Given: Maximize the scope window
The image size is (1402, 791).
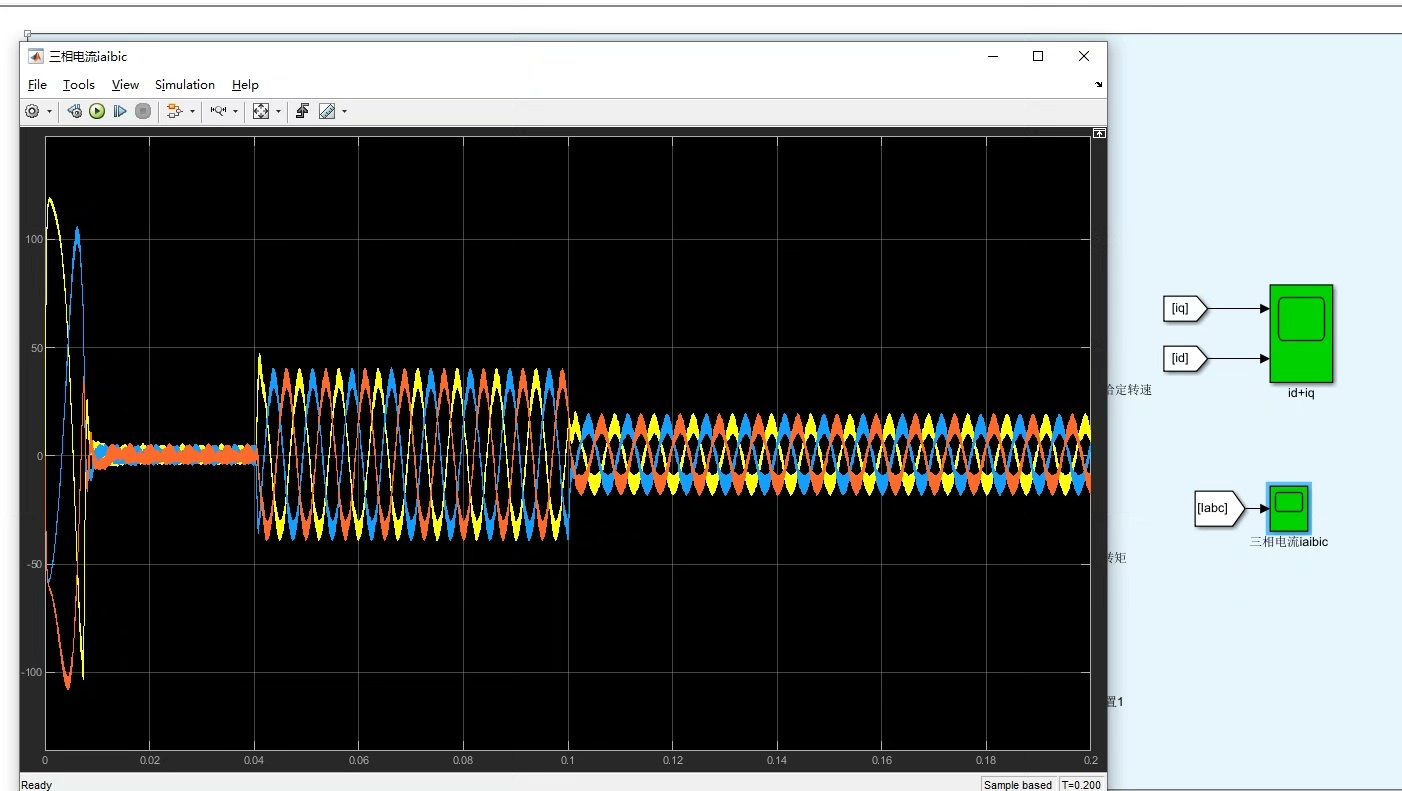Looking at the screenshot, I should 1038,56.
